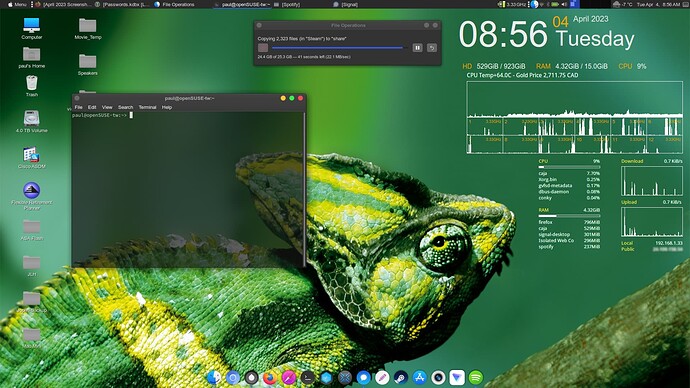Launch Spotify from the dock

pos(476,377)
